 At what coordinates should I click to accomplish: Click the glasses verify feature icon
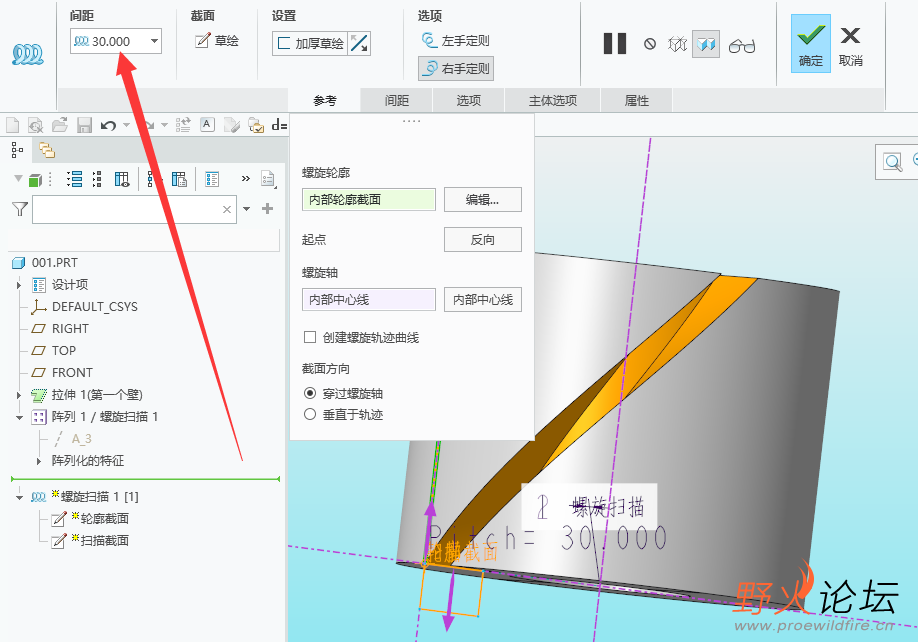point(742,45)
